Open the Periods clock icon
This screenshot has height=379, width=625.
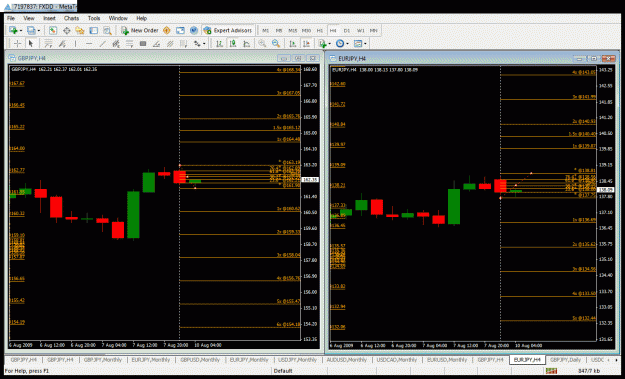[340, 43]
